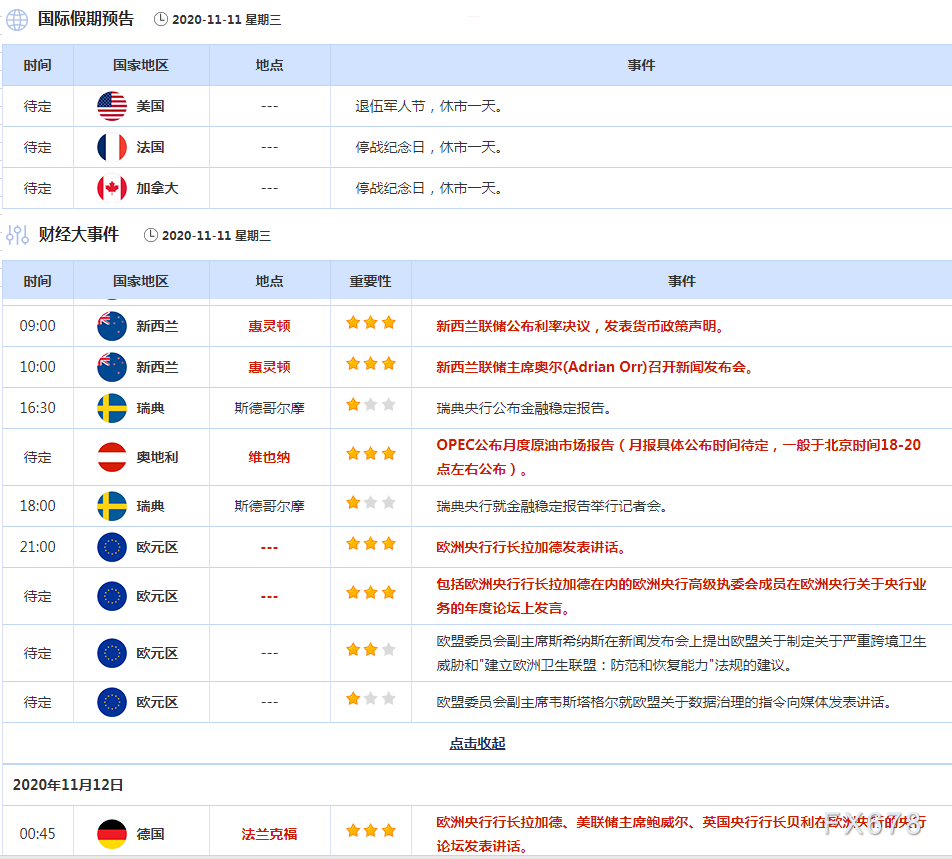Collapse the list via 点击收起
This screenshot has width=952, height=859.
pos(477,743)
